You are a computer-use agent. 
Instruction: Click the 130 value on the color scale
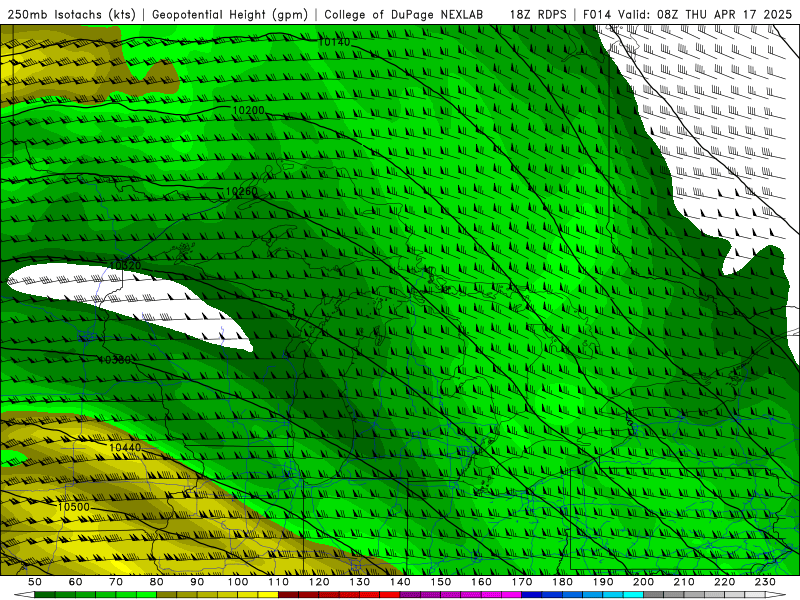pyautogui.click(x=360, y=582)
